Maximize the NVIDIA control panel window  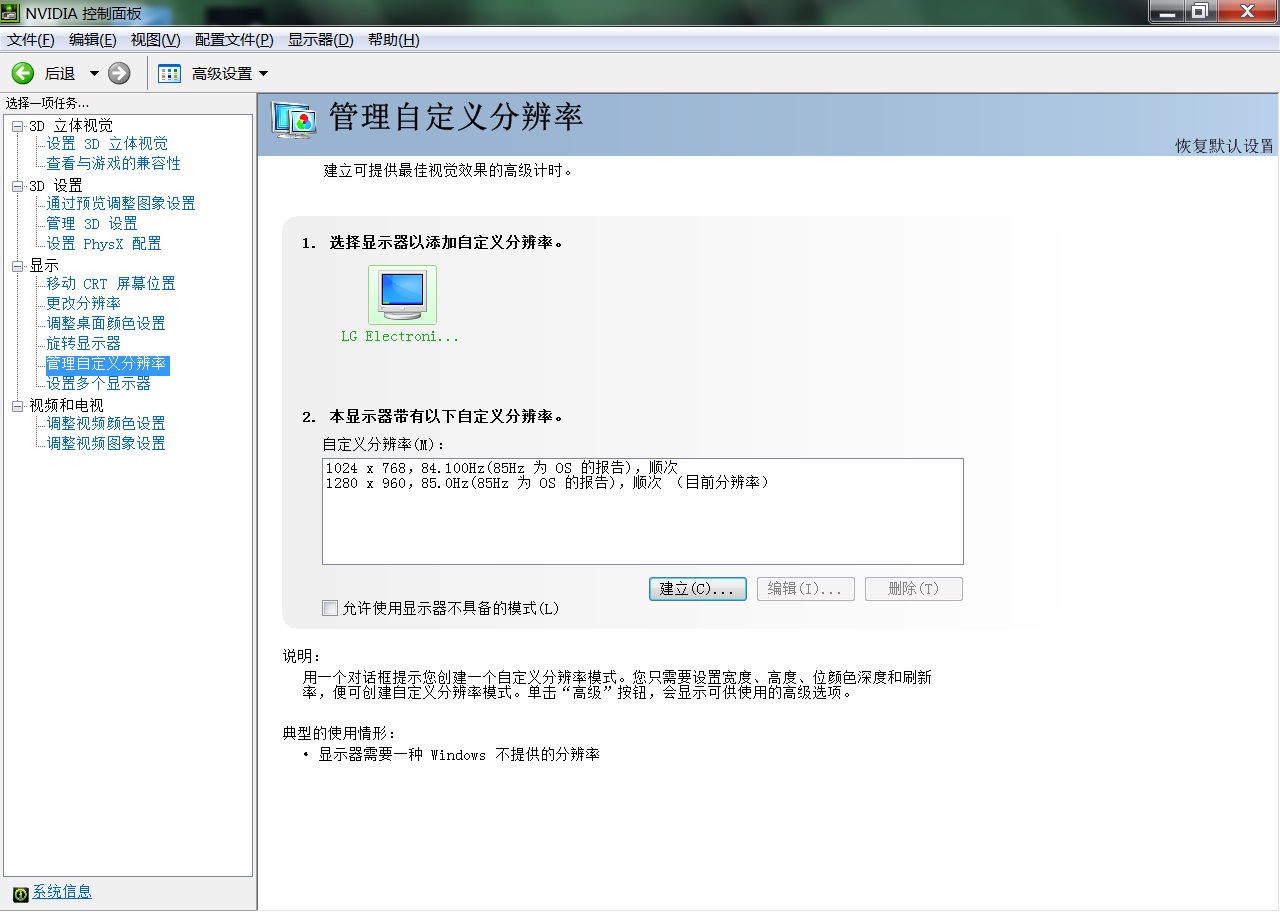tap(1199, 11)
